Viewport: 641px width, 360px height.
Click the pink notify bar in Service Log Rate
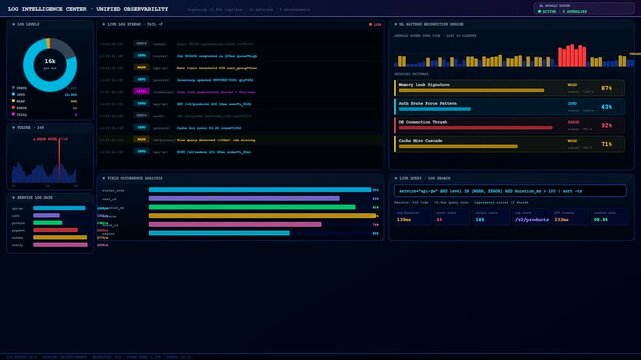60,245
